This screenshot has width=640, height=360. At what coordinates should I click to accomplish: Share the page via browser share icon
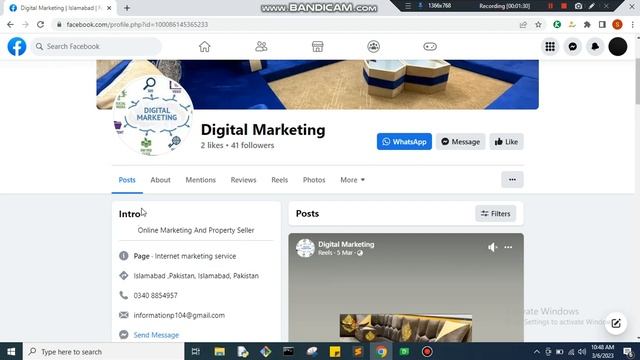point(523,24)
